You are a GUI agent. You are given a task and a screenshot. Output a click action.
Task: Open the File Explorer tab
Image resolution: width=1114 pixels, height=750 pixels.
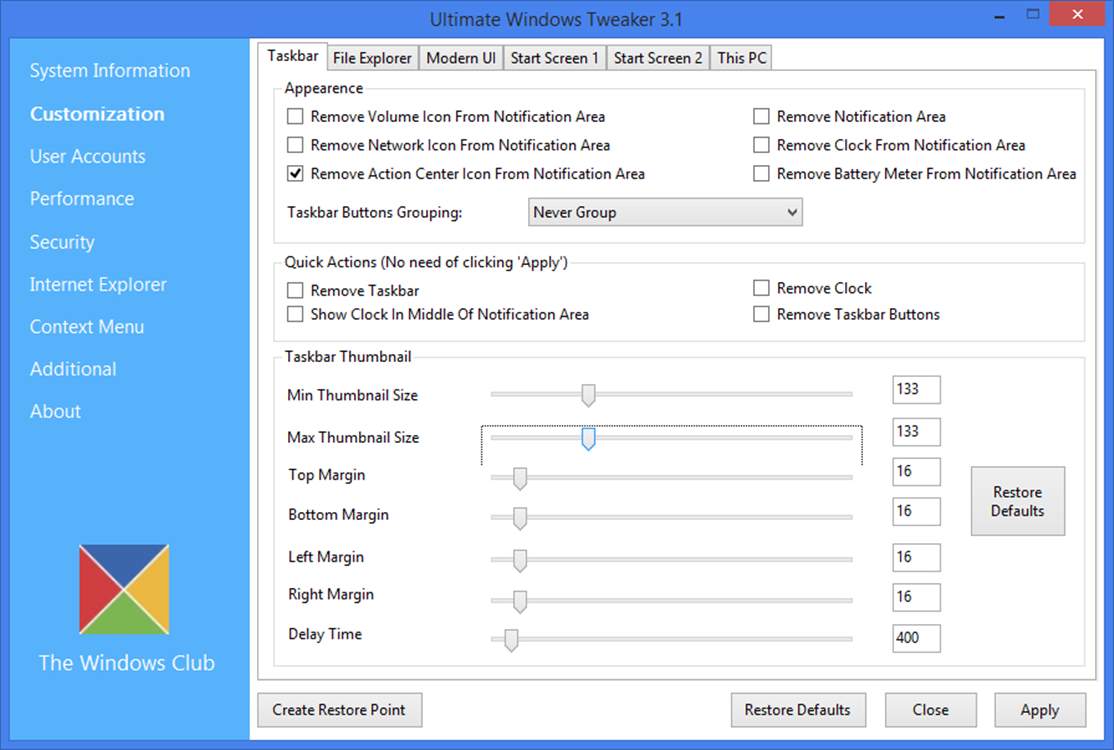[372, 58]
